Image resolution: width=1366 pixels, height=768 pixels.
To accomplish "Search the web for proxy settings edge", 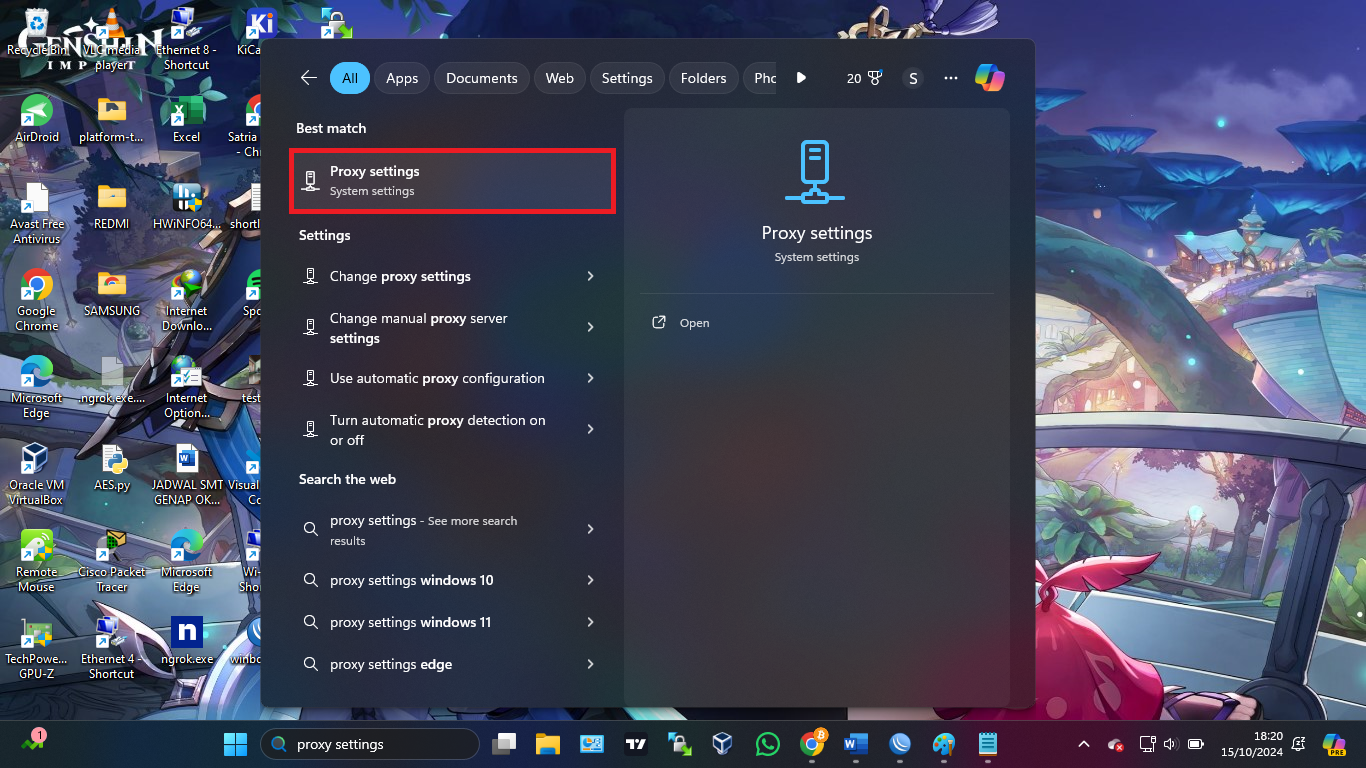I will pos(452,664).
